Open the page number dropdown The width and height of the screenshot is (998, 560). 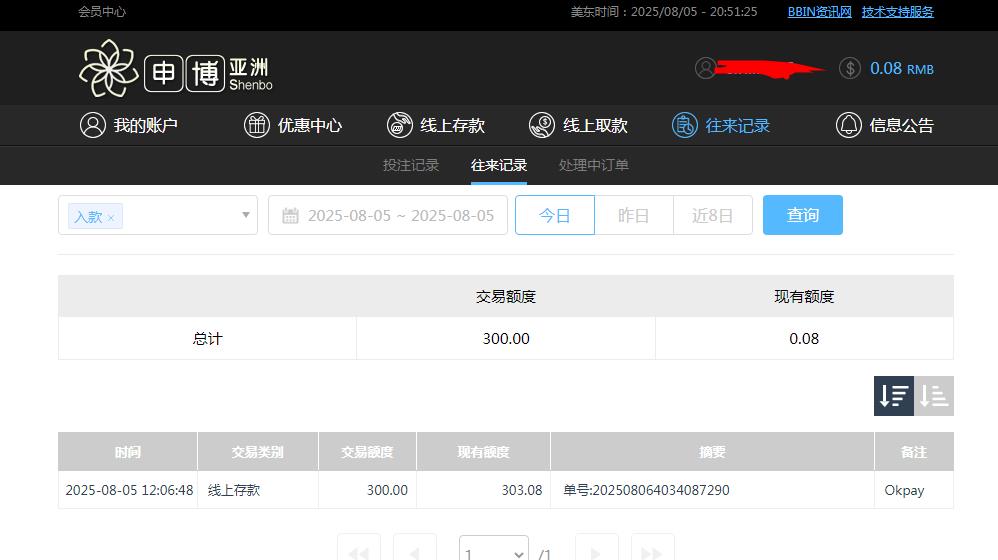pyautogui.click(x=494, y=551)
